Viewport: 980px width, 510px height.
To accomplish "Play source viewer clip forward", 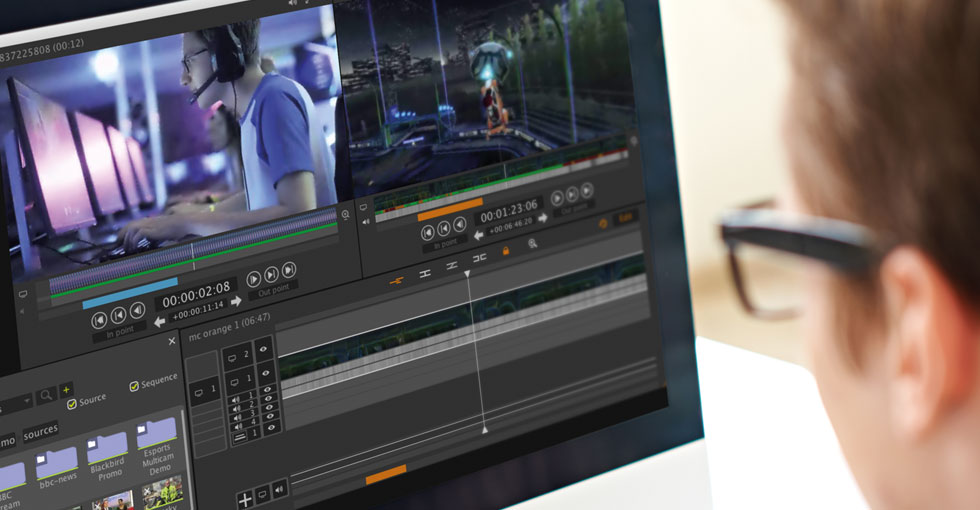I will click(x=254, y=279).
